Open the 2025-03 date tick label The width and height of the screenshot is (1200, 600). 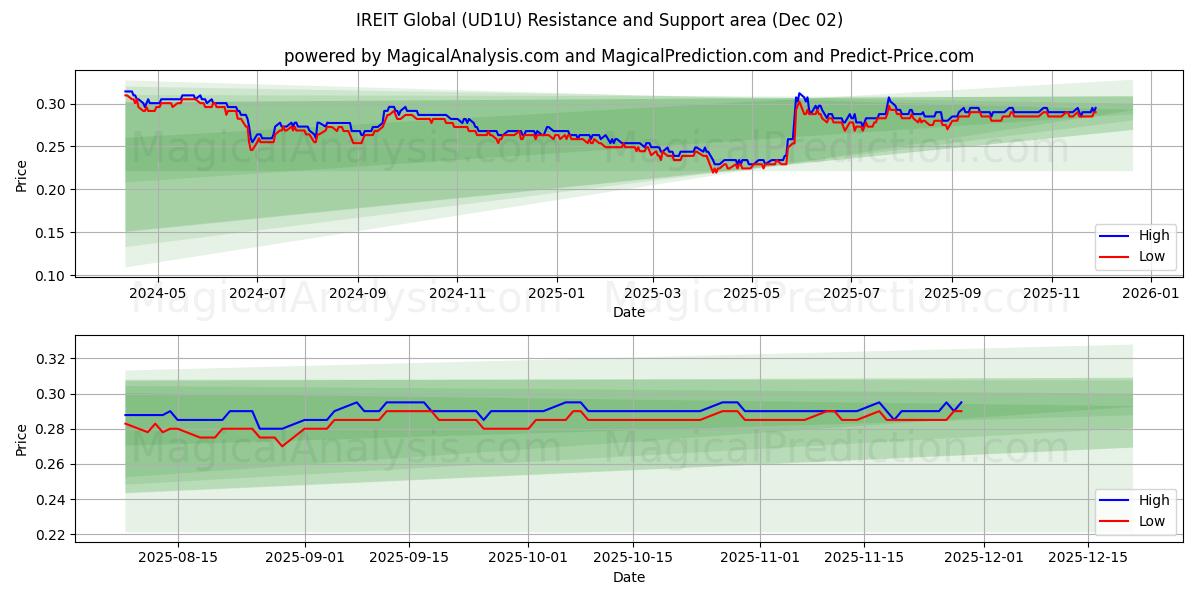(655, 290)
